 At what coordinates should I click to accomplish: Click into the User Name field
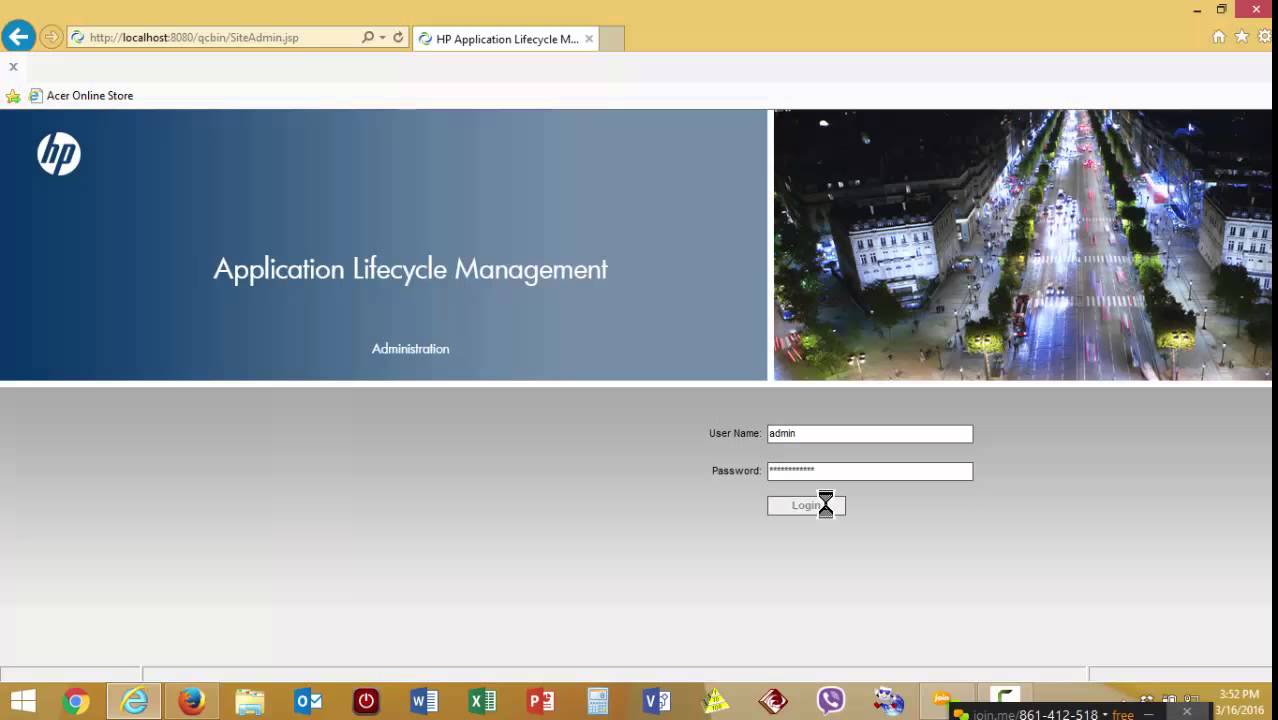pyautogui.click(x=869, y=434)
